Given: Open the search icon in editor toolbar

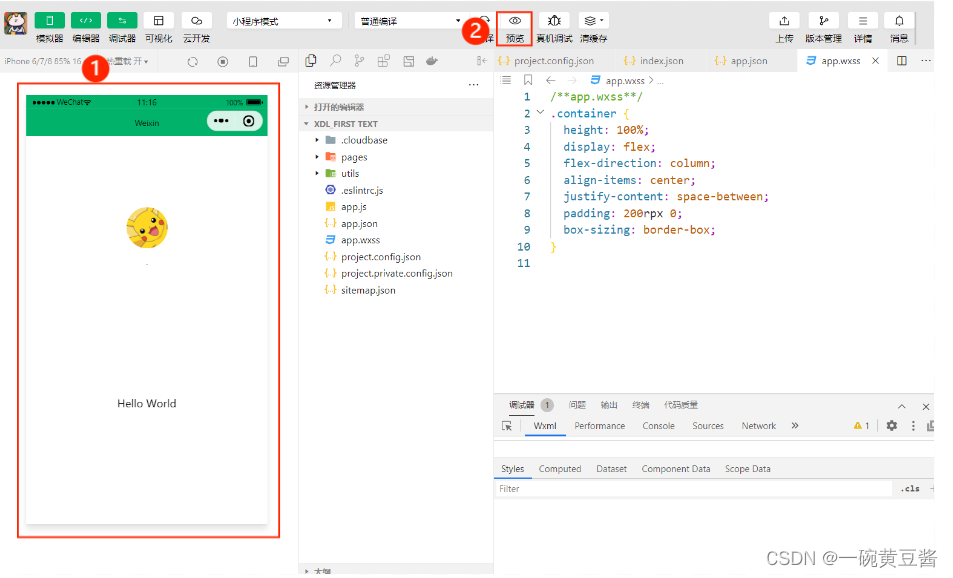Looking at the screenshot, I should coord(335,61).
